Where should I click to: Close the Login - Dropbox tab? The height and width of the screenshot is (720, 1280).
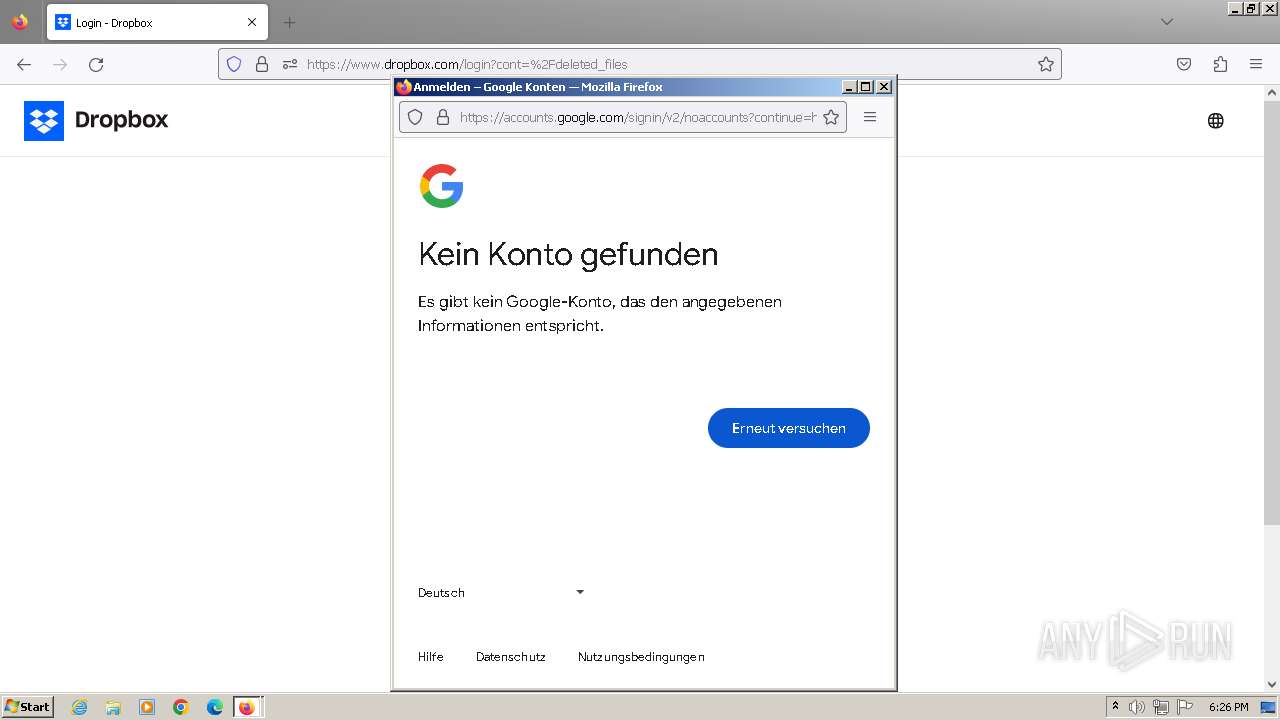pos(252,22)
